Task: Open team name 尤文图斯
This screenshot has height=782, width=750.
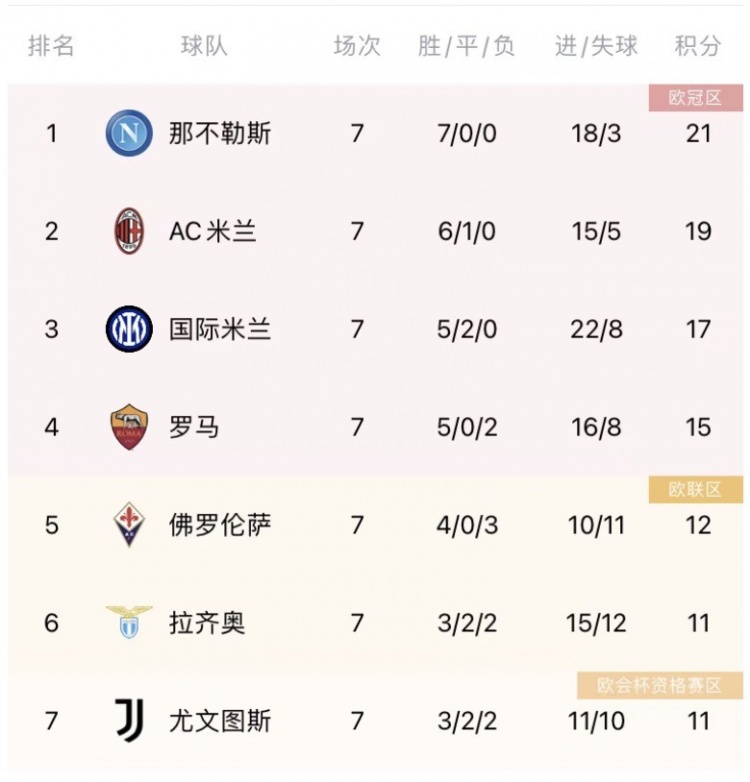Action: (x=219, y=721)
